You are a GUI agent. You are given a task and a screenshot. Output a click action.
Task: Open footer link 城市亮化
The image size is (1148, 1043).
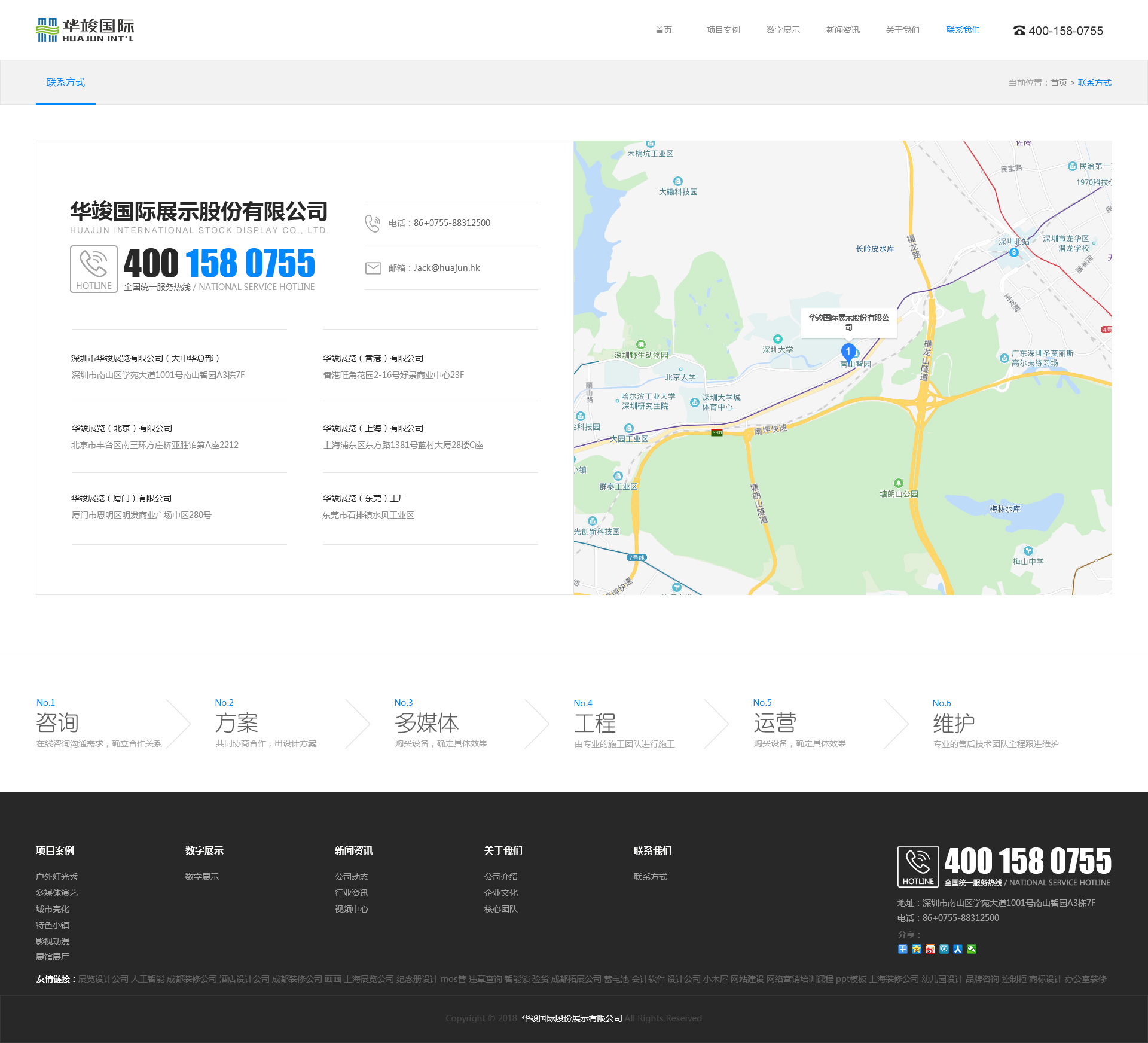click(53, 909)
